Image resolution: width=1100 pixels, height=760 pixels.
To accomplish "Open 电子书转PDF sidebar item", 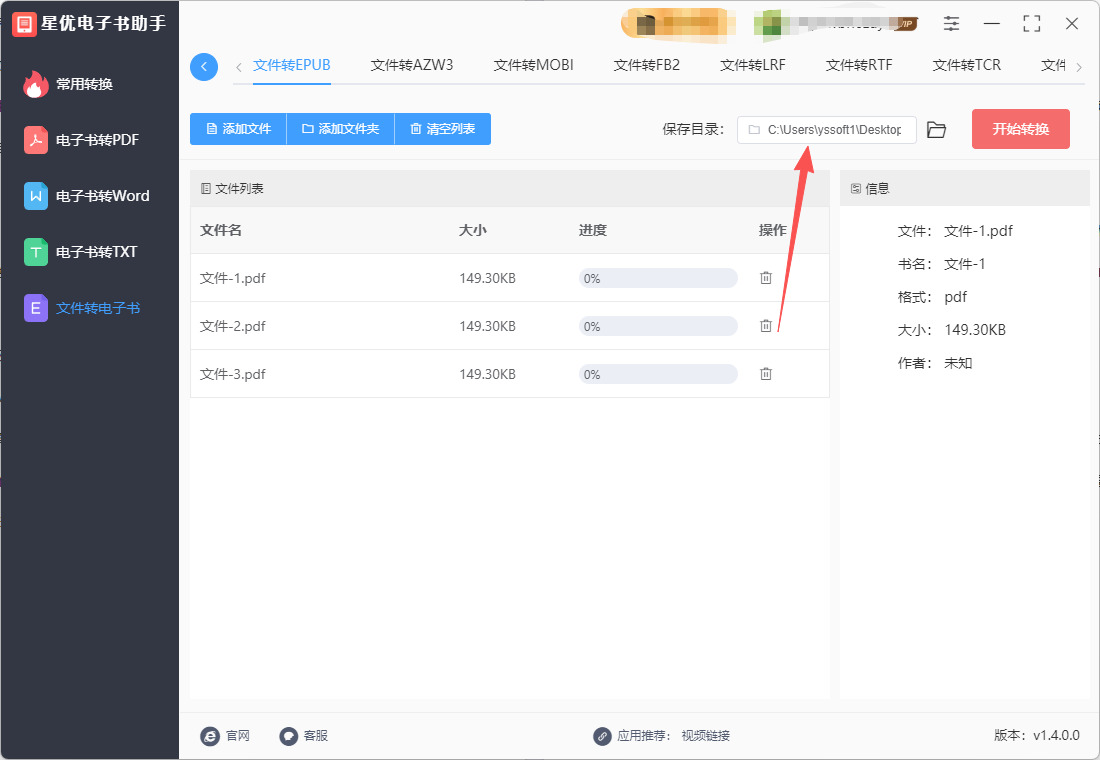I will [x=82, y=140].
